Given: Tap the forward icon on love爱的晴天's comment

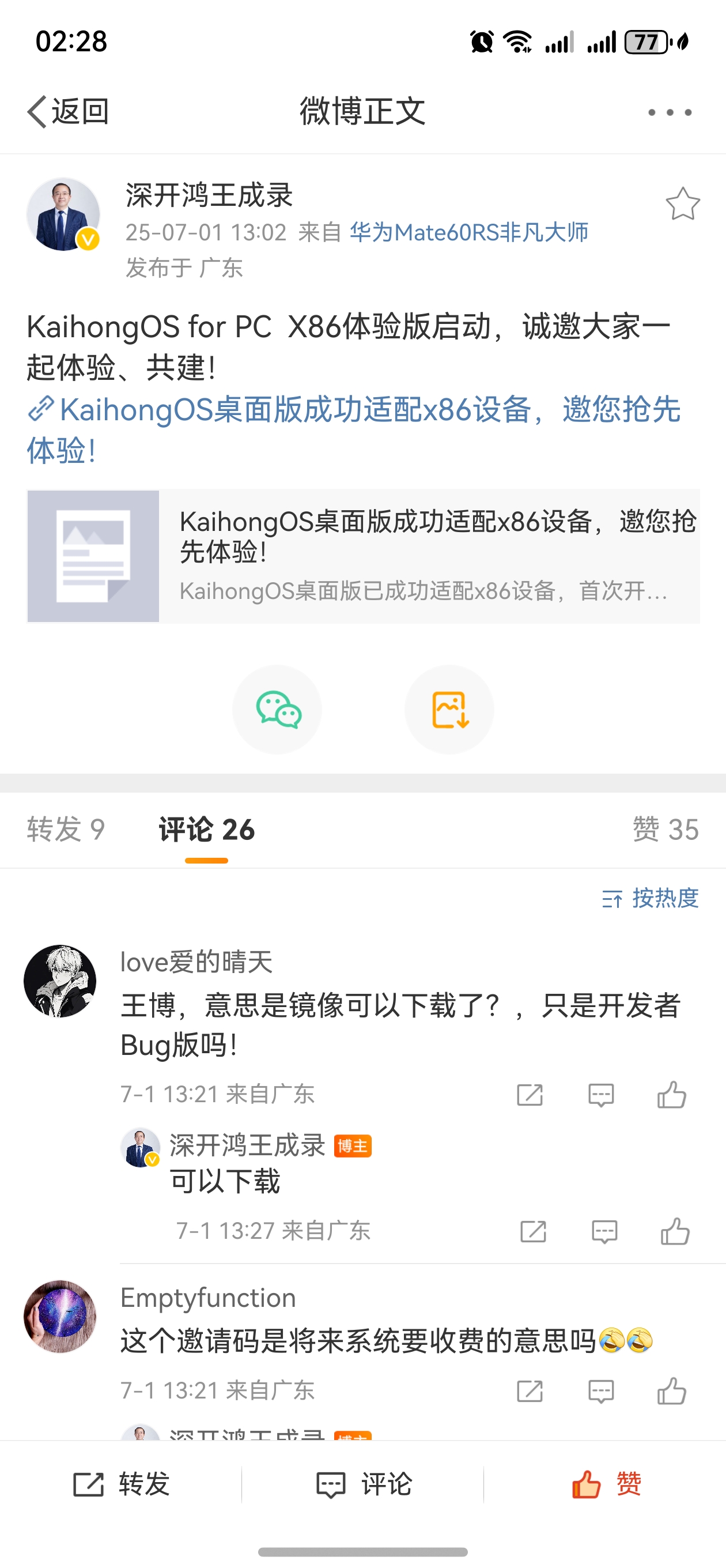Looking at the screenshot, I should pos(529,1094).
